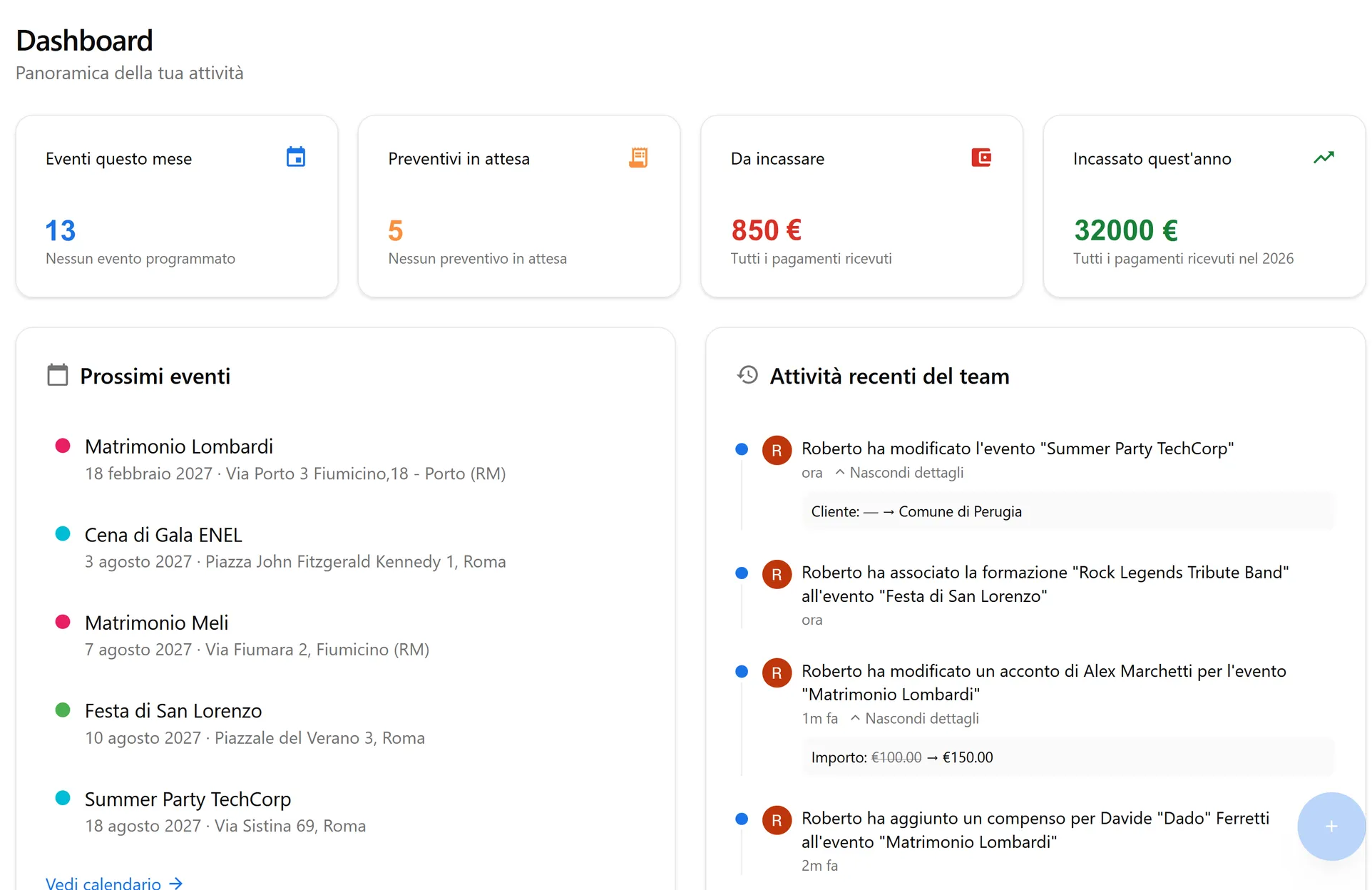
Task: Select the Matrimonio Lombardi event entry
Action: point(179,446)
